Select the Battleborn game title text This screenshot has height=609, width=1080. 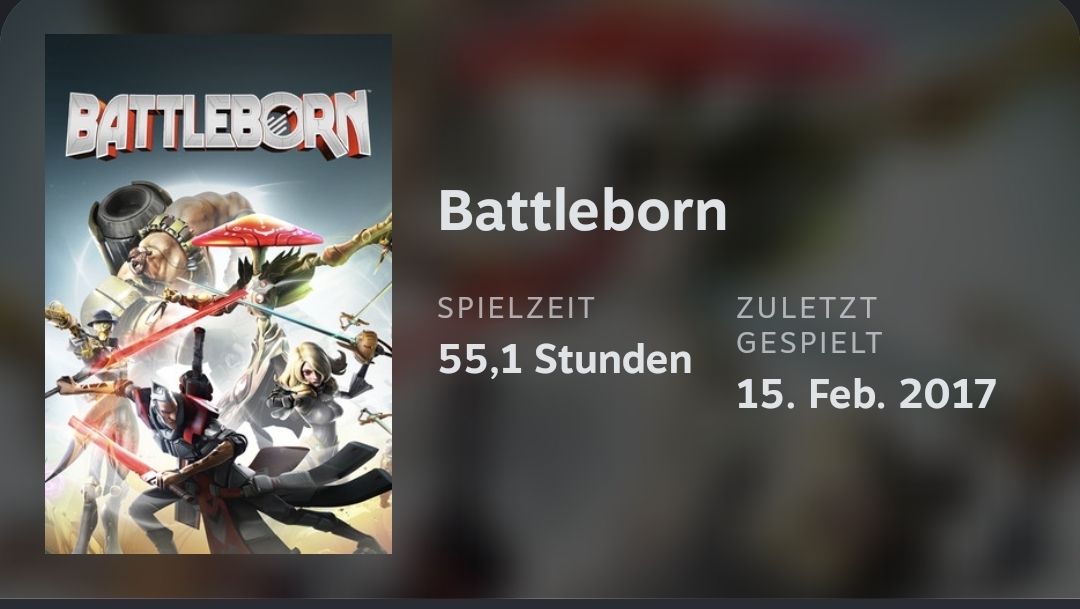click(x=583, y=210)
